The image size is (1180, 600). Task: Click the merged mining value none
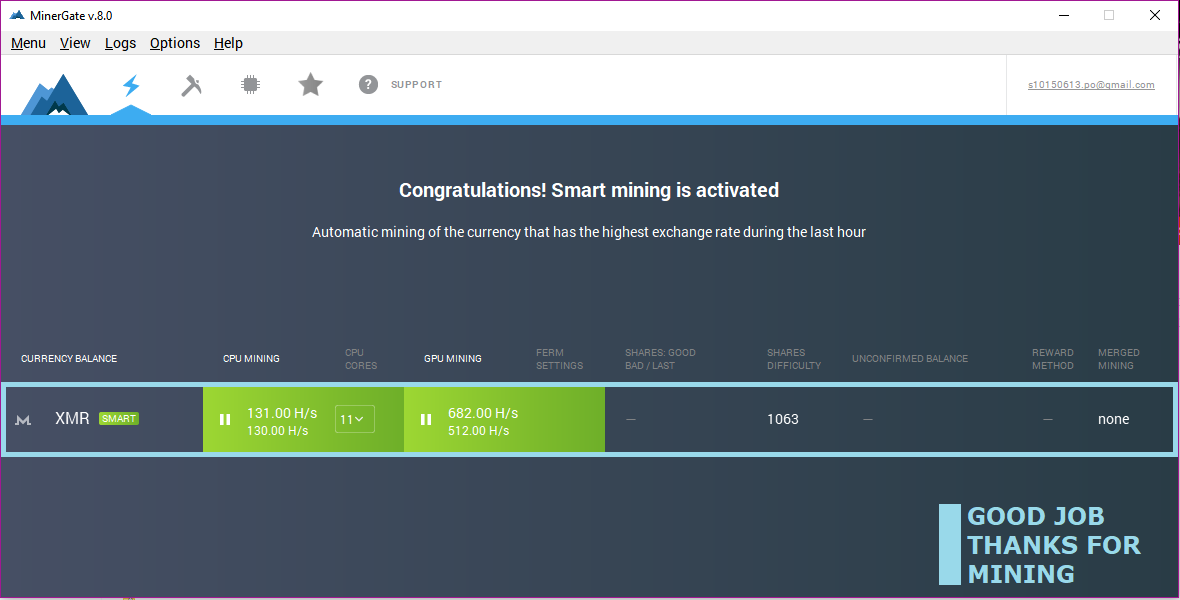click(1114, 419)
